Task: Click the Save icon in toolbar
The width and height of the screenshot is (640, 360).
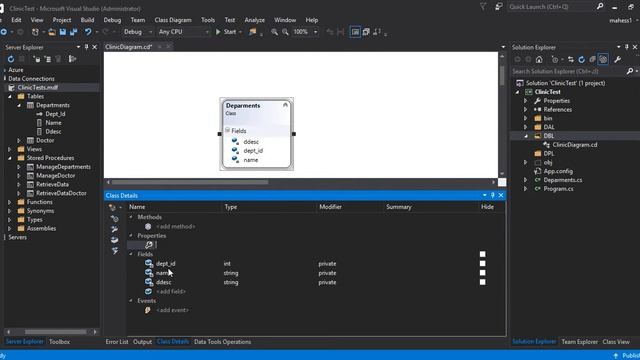Action: point(63,32)
